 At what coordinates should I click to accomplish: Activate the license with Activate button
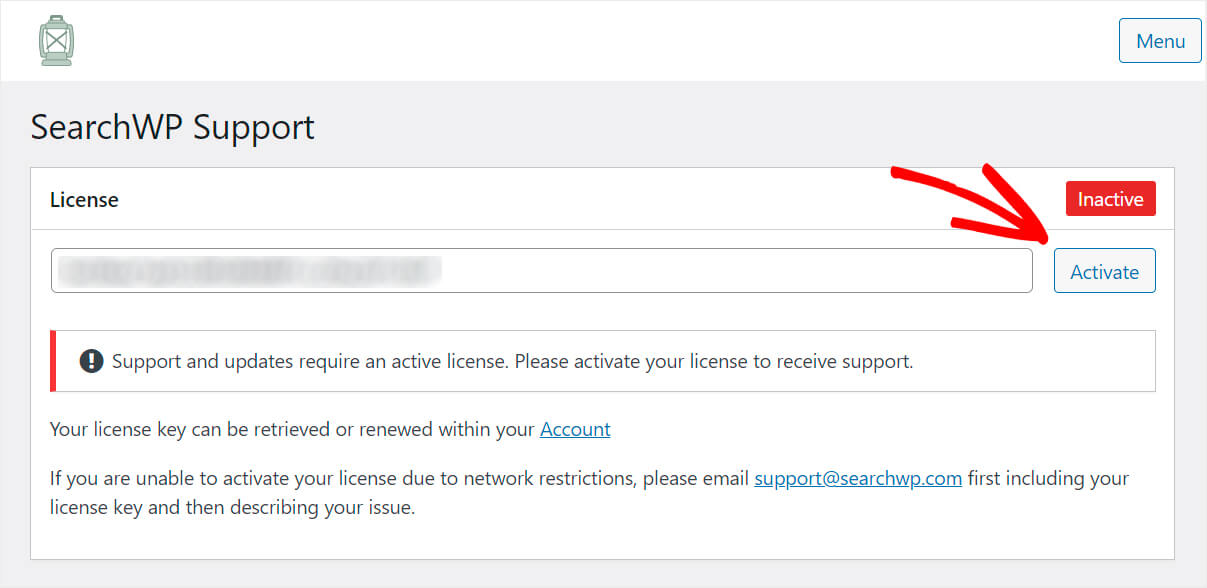[1104, 271]
